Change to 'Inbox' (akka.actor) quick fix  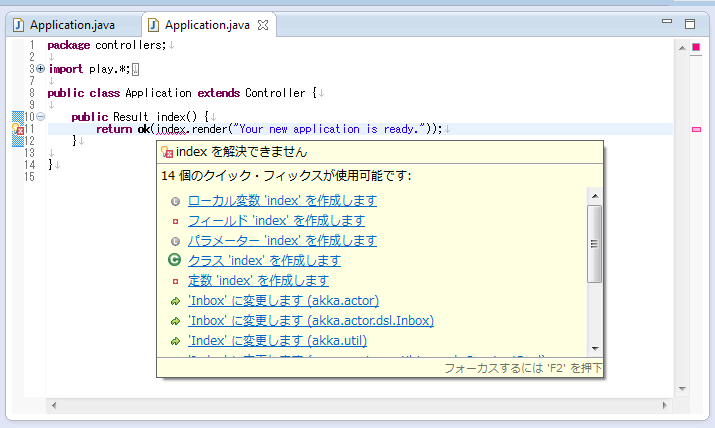(283, 301)
